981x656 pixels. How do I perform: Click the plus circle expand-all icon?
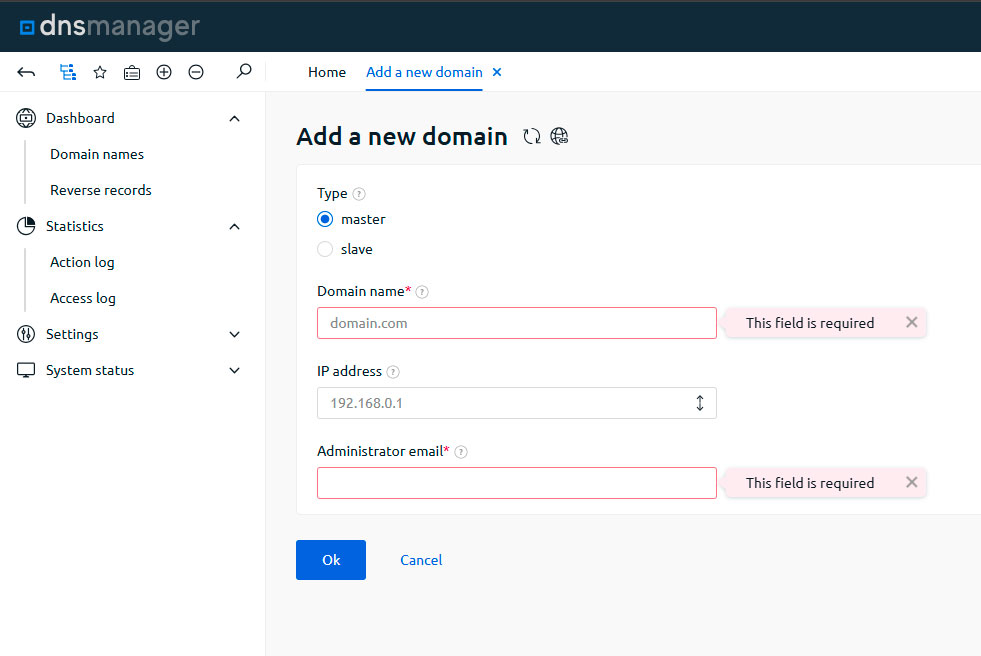[x=164, y=72]
